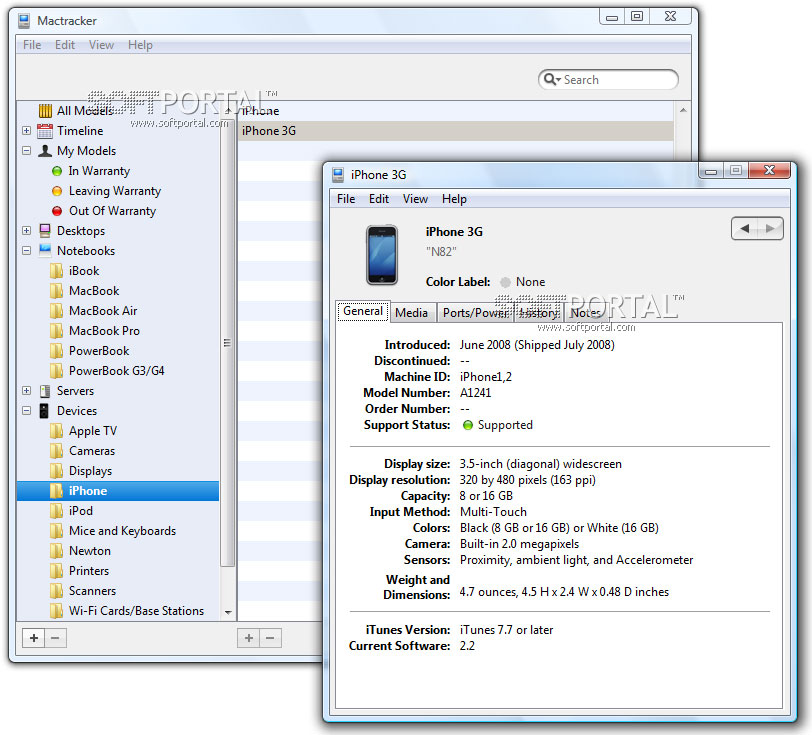
Task: Open the MacBook Air folder icon
Action: click(56, 311)
